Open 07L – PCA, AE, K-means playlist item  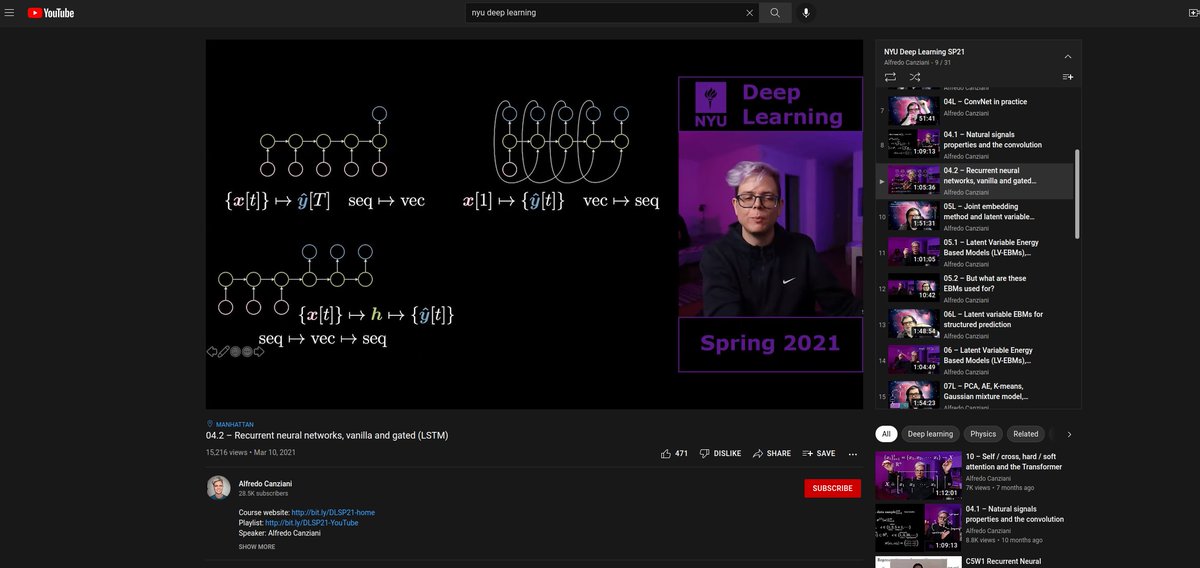(x=975, y=394)
